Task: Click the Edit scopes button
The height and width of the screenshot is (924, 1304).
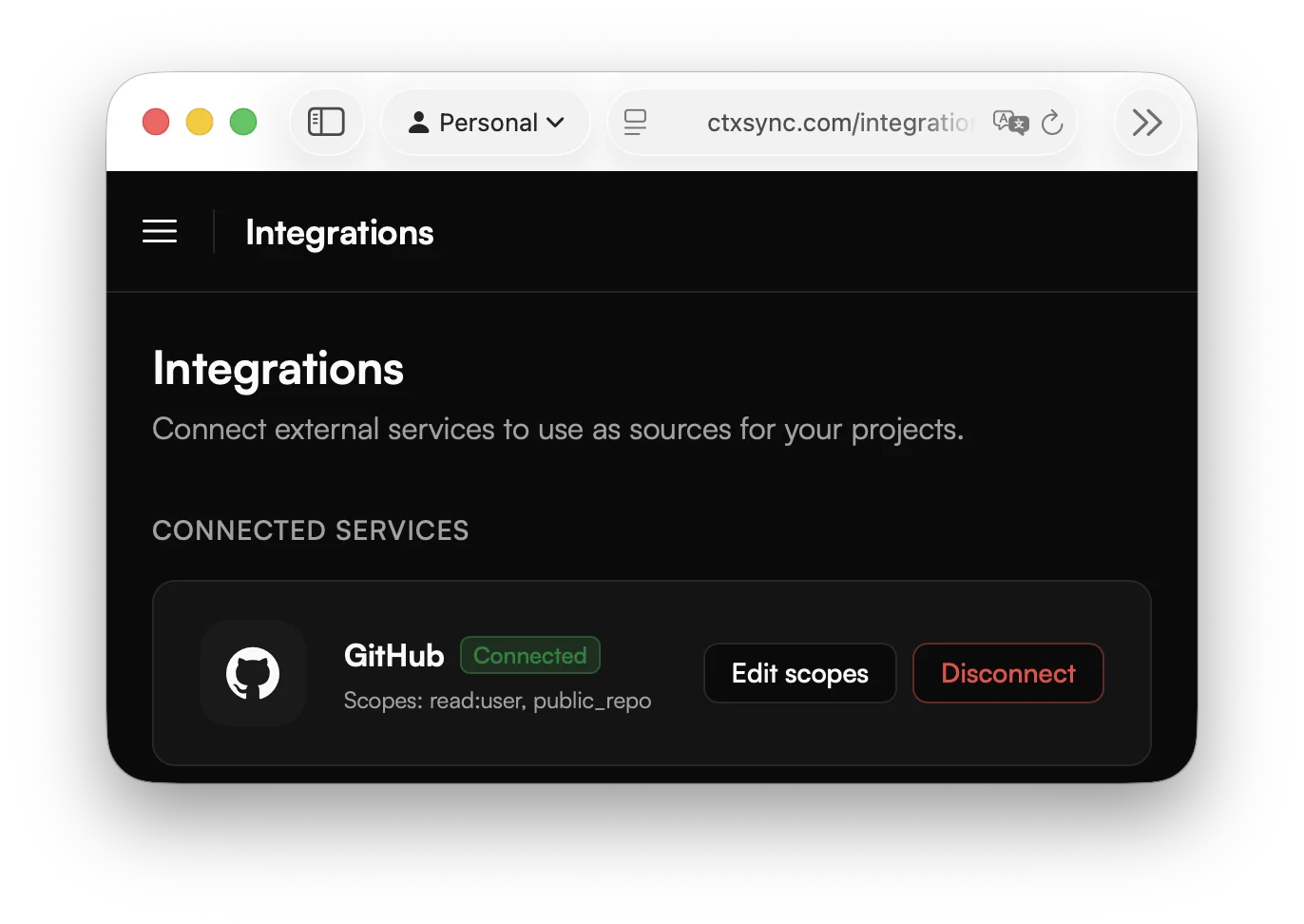Action: [800, 673]
